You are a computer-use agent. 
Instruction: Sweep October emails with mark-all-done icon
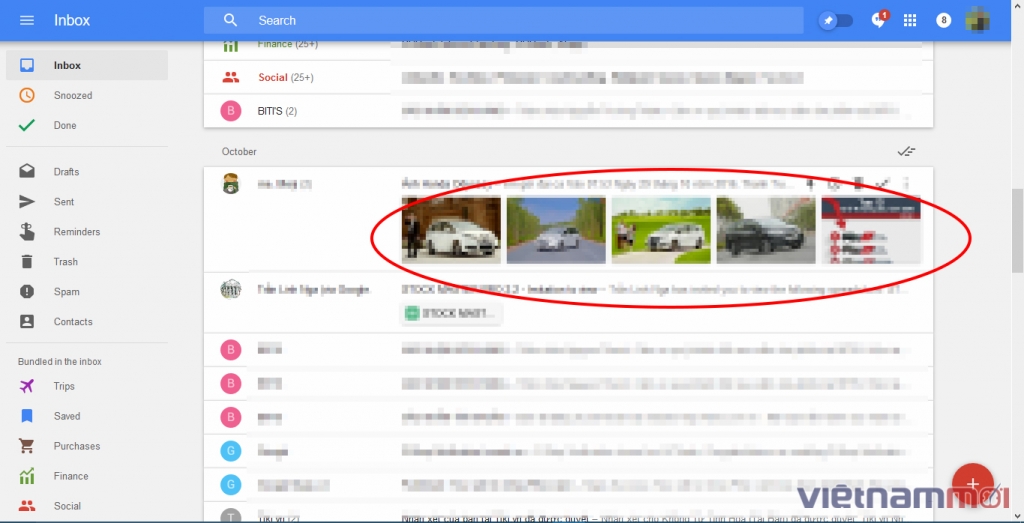(x=906, y=151)
